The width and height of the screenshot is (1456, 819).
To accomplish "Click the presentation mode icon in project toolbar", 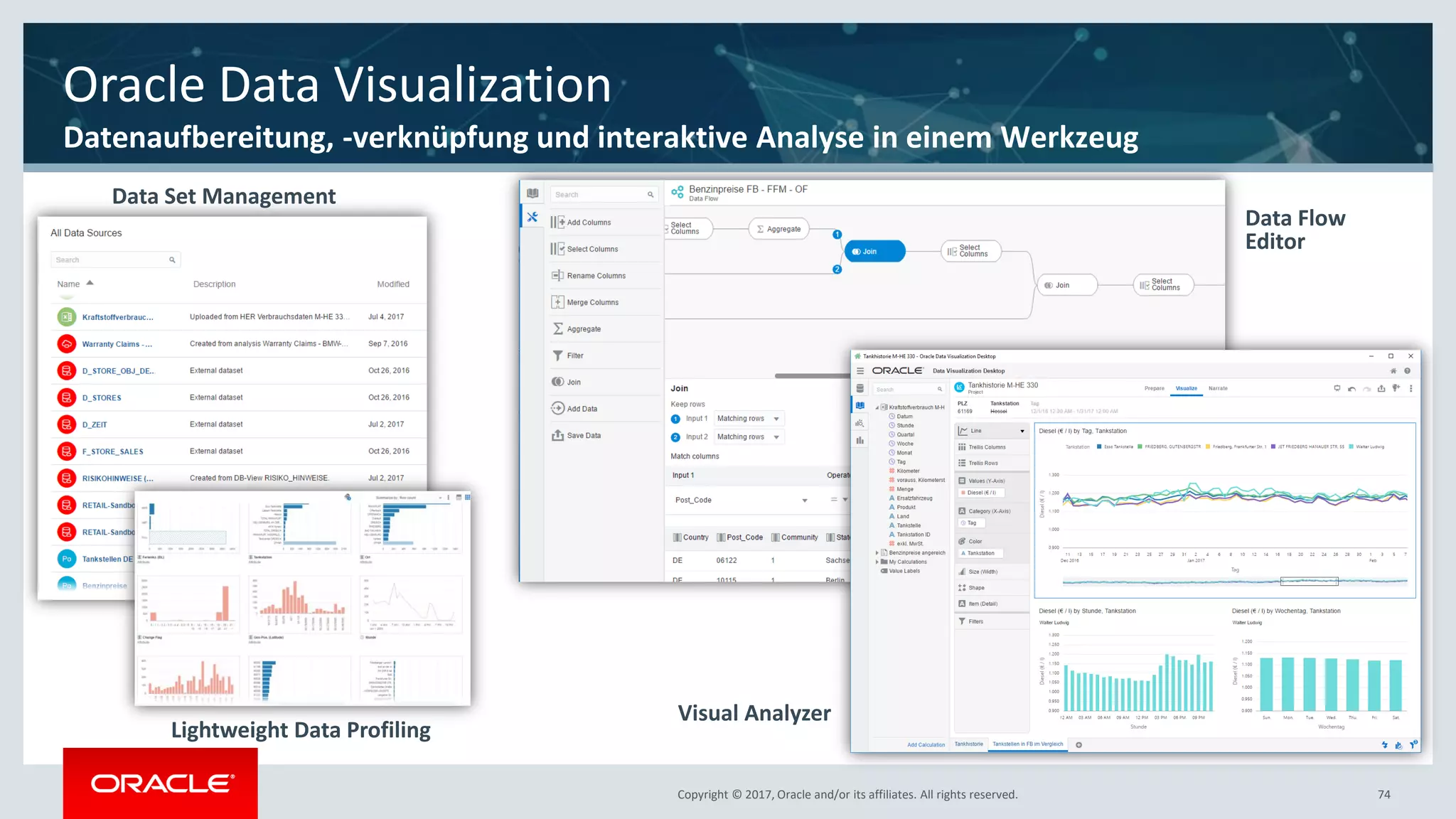I will tap(1337, 388).
